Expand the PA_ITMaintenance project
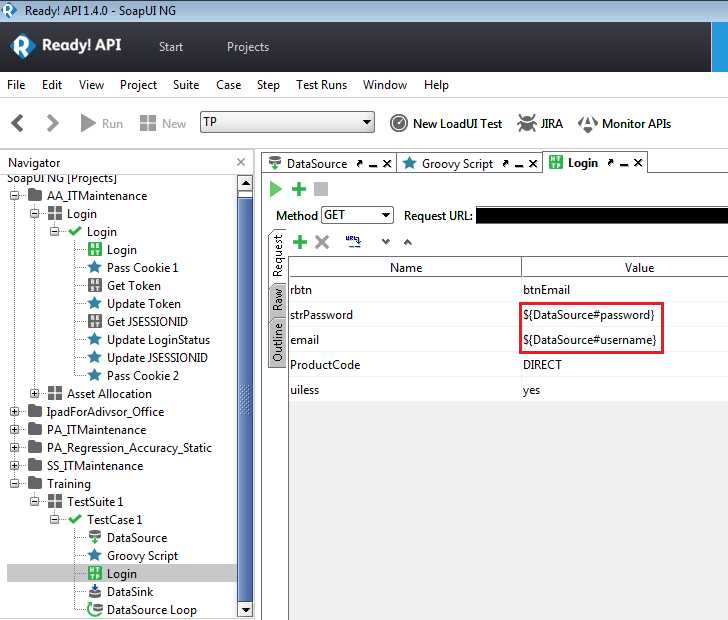Viewport: 728px width, 620px height. coord(14,430)
